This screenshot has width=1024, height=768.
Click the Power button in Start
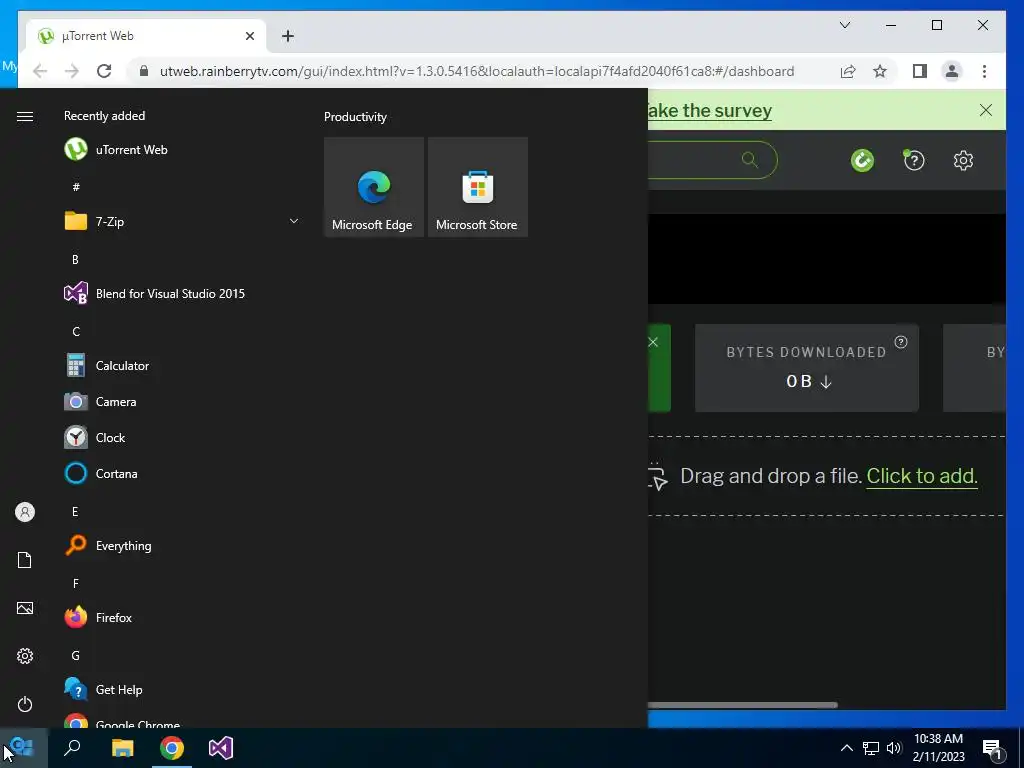25,704
